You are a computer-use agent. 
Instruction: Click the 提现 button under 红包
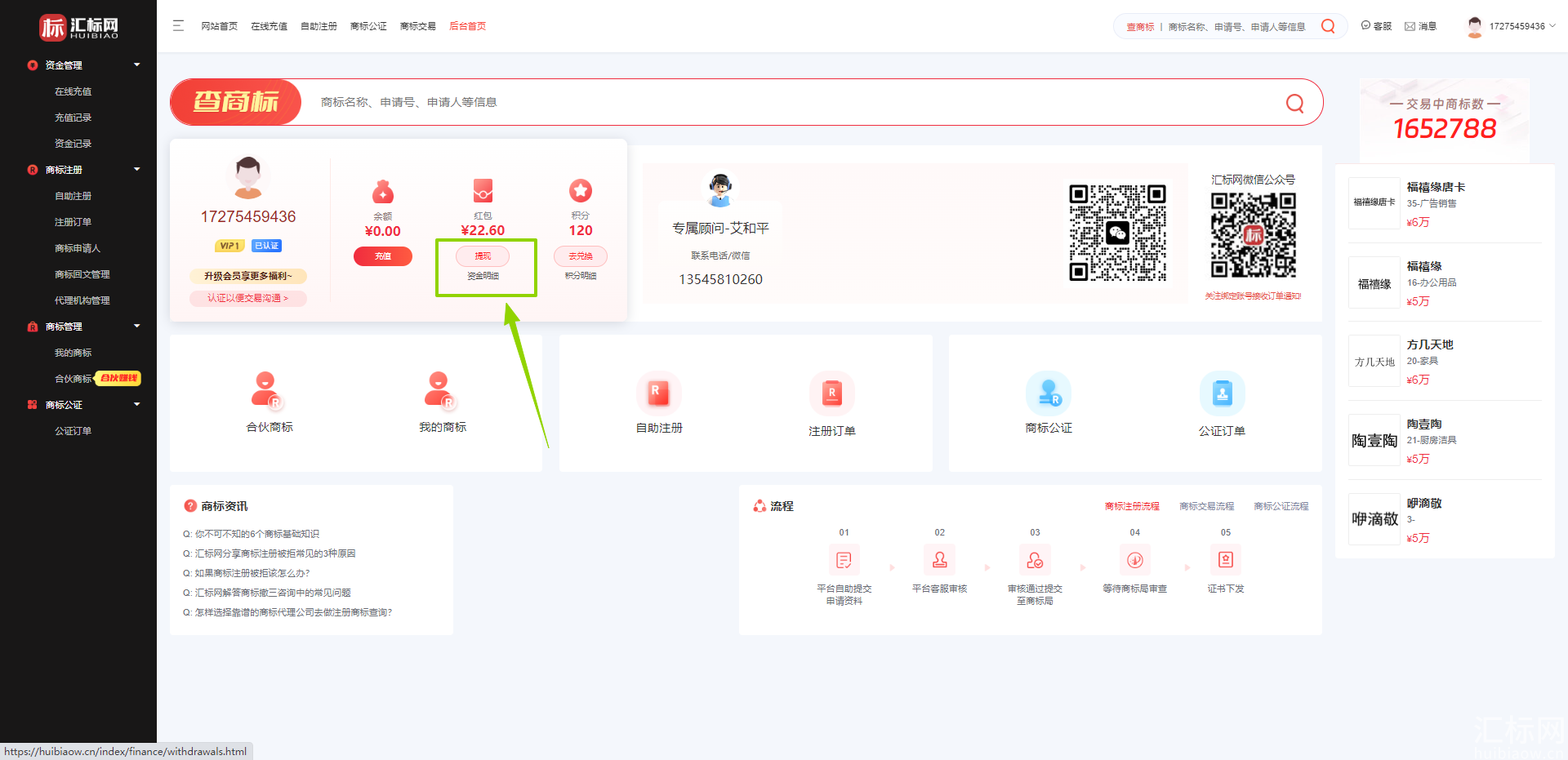tap(483, 256)
